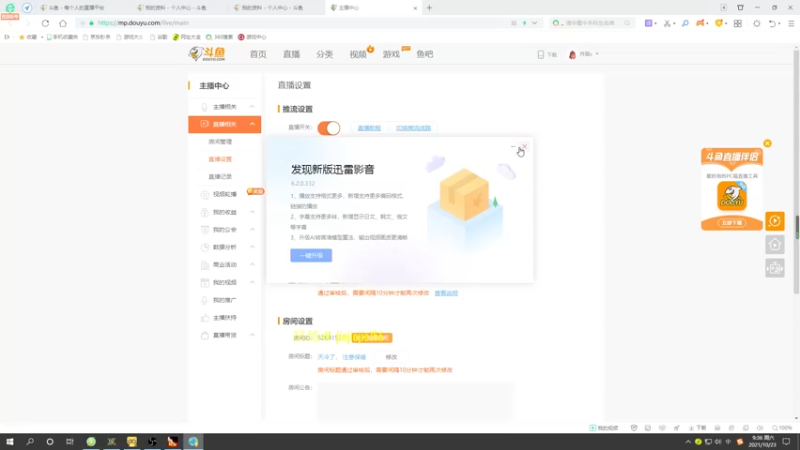Select 直播设置 in the sidebar
Image resolution: width=800 pixels, height=450 pixels.
220,159
